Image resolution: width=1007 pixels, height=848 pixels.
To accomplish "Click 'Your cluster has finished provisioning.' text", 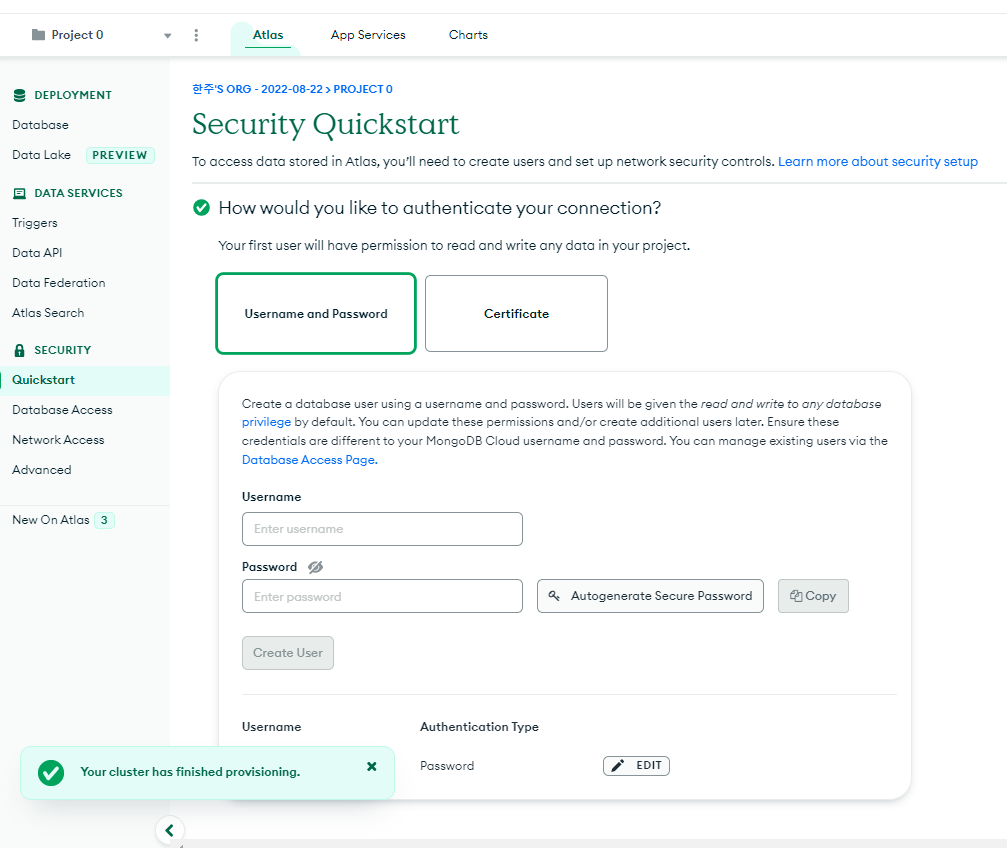I will point(190,772).
